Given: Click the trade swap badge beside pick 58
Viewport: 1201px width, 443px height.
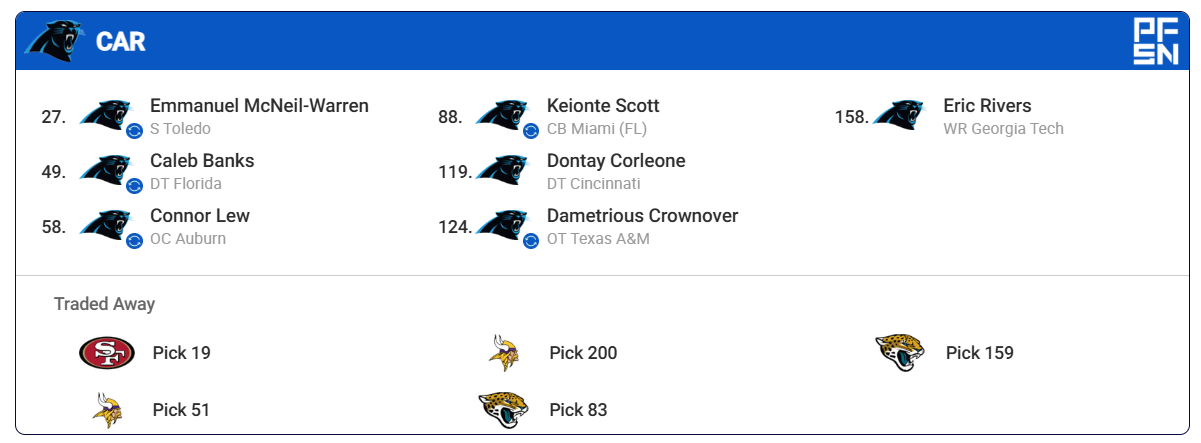Looking at the screenshot, I should (x=134, y=240).
